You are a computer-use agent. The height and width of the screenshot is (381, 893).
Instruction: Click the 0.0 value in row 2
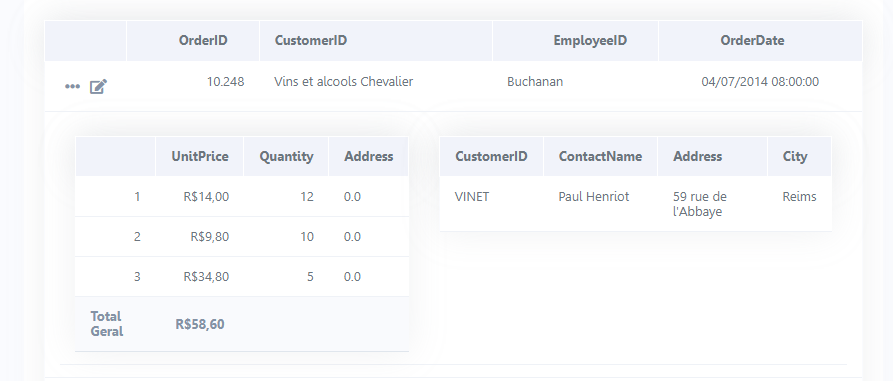click(x=353, y=237)
